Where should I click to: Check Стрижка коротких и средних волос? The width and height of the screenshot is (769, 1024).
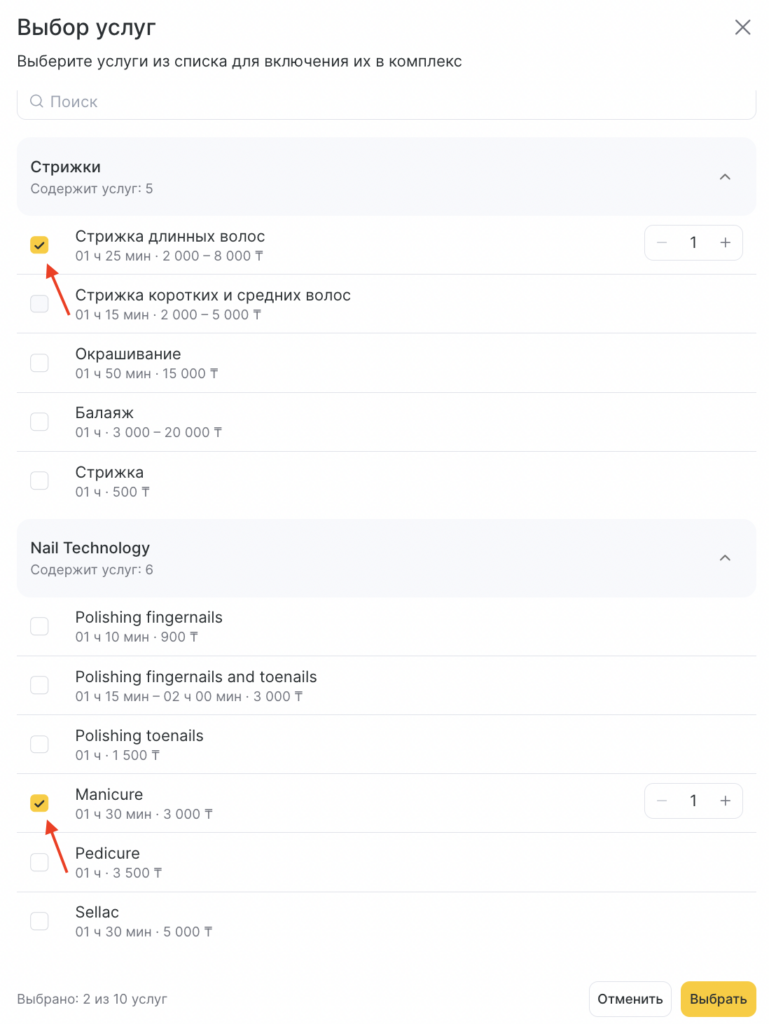coord(39,304)
